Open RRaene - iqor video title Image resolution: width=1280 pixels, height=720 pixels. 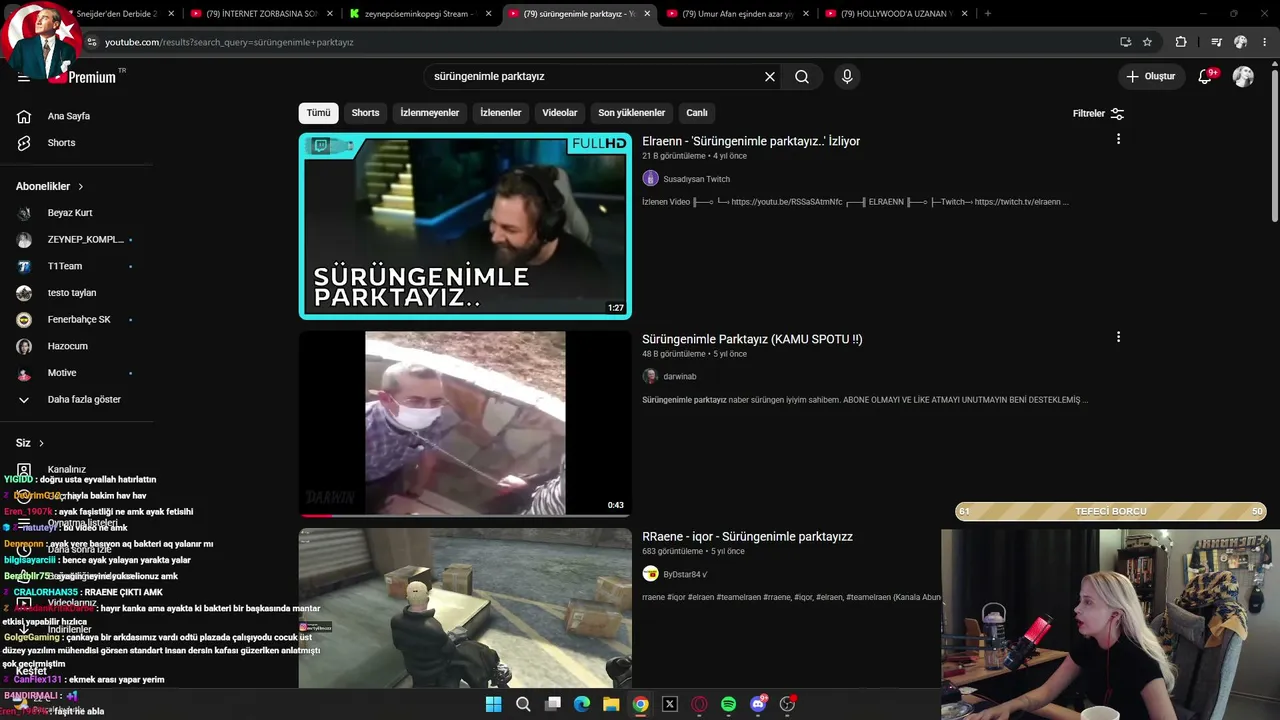click(x=747, y=537)
